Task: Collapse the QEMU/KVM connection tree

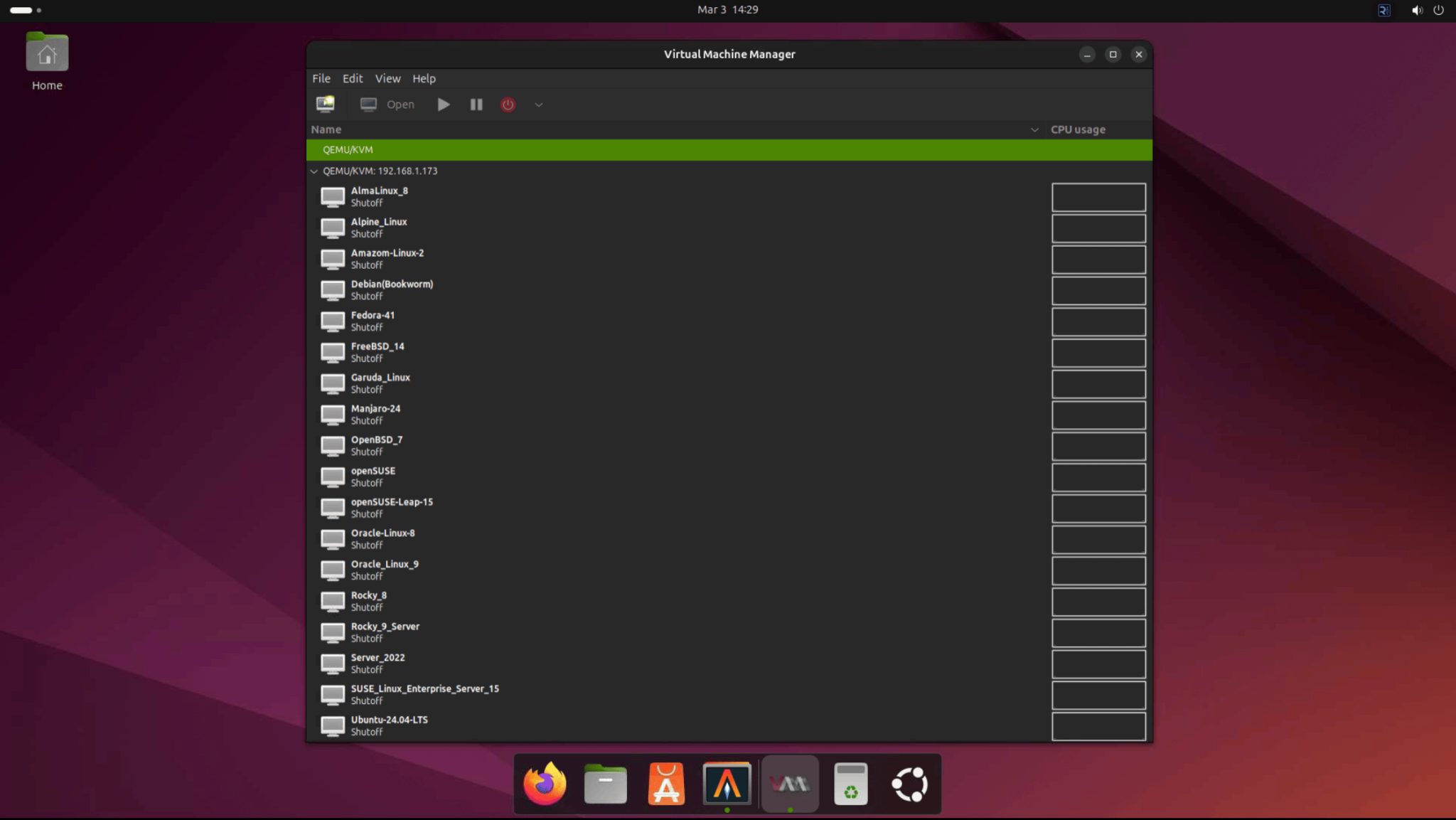Action: click(x=314, y=171)
